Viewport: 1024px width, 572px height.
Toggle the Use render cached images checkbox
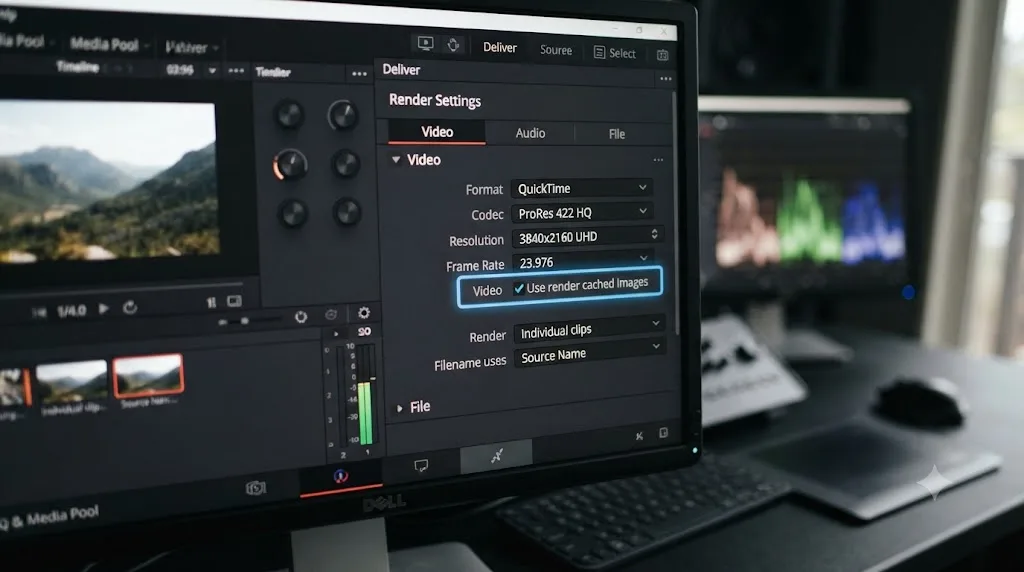point(519,288)
